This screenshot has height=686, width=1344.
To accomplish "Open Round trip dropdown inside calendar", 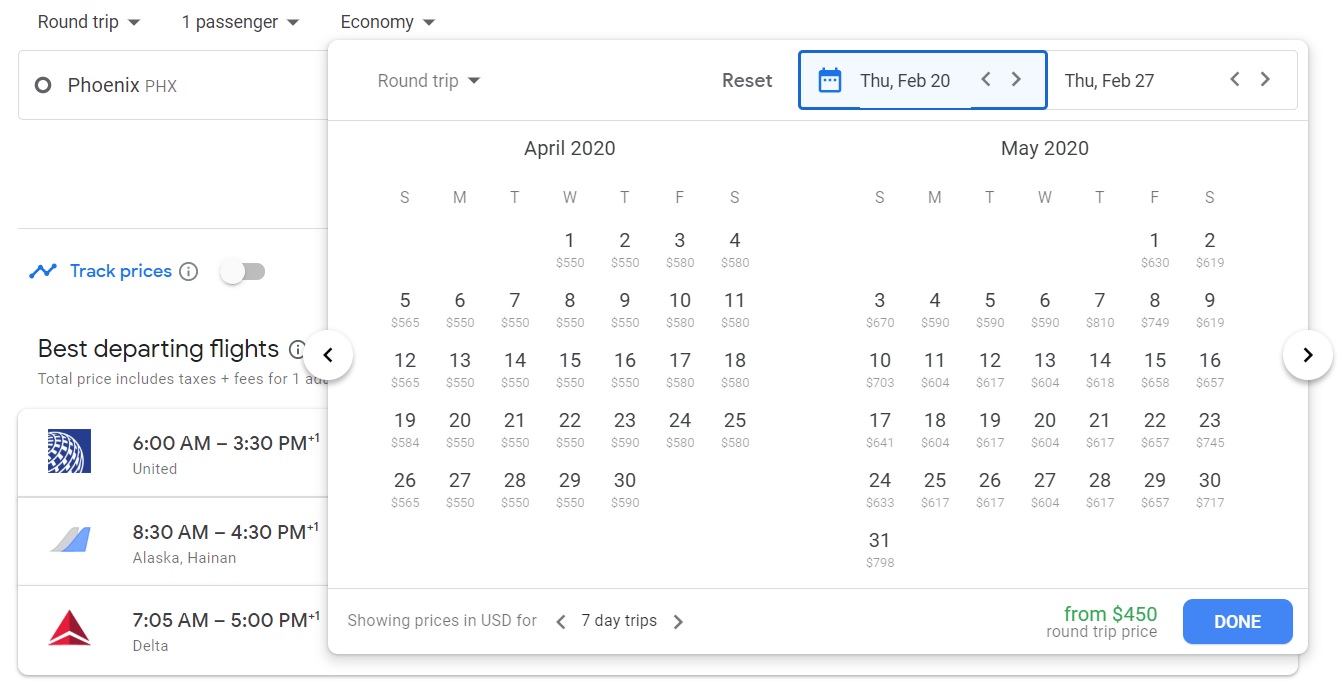I will coord(428,81).
